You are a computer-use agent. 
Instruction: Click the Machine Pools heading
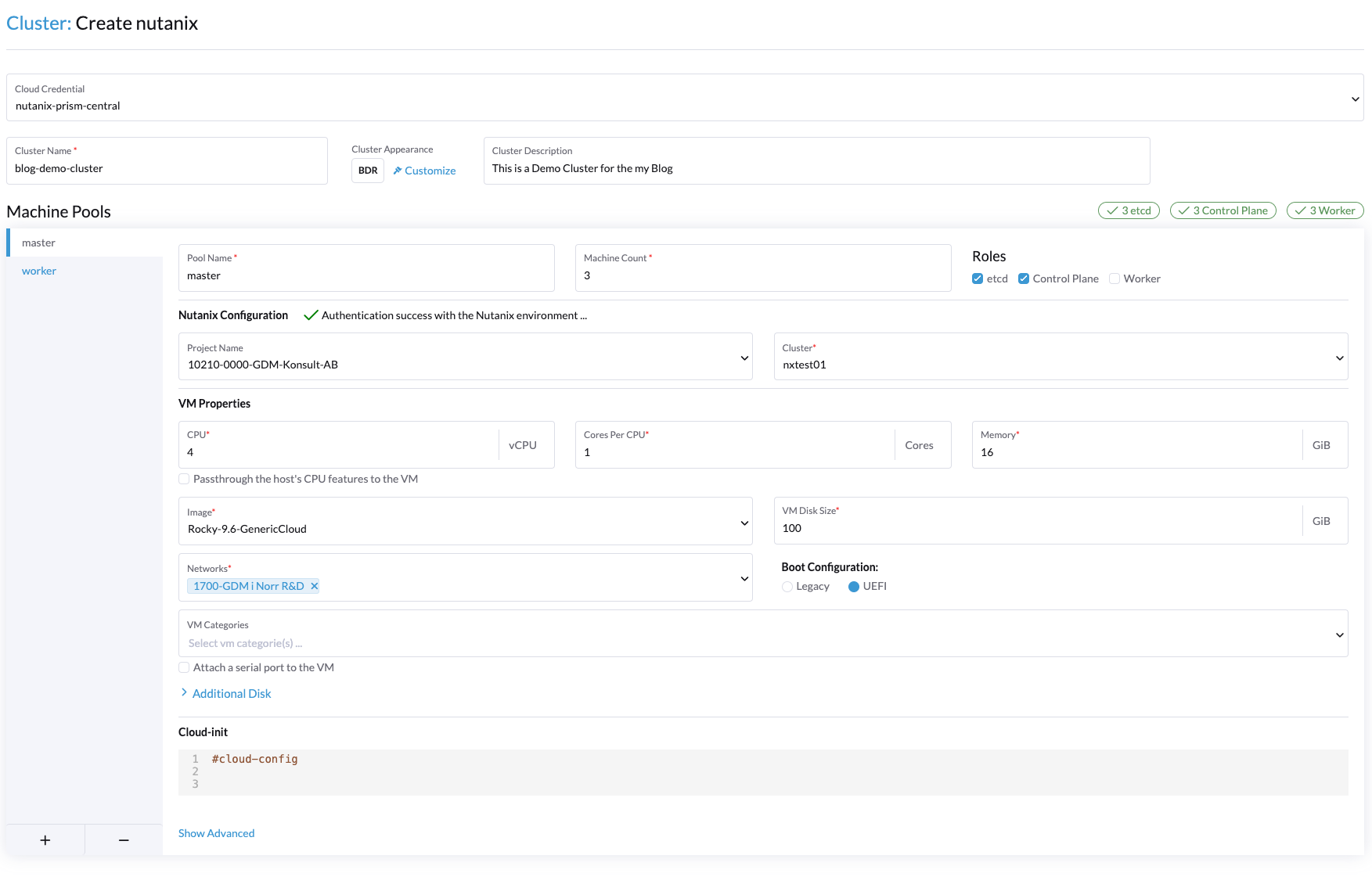pyautogui.click(x=59, y=212)
